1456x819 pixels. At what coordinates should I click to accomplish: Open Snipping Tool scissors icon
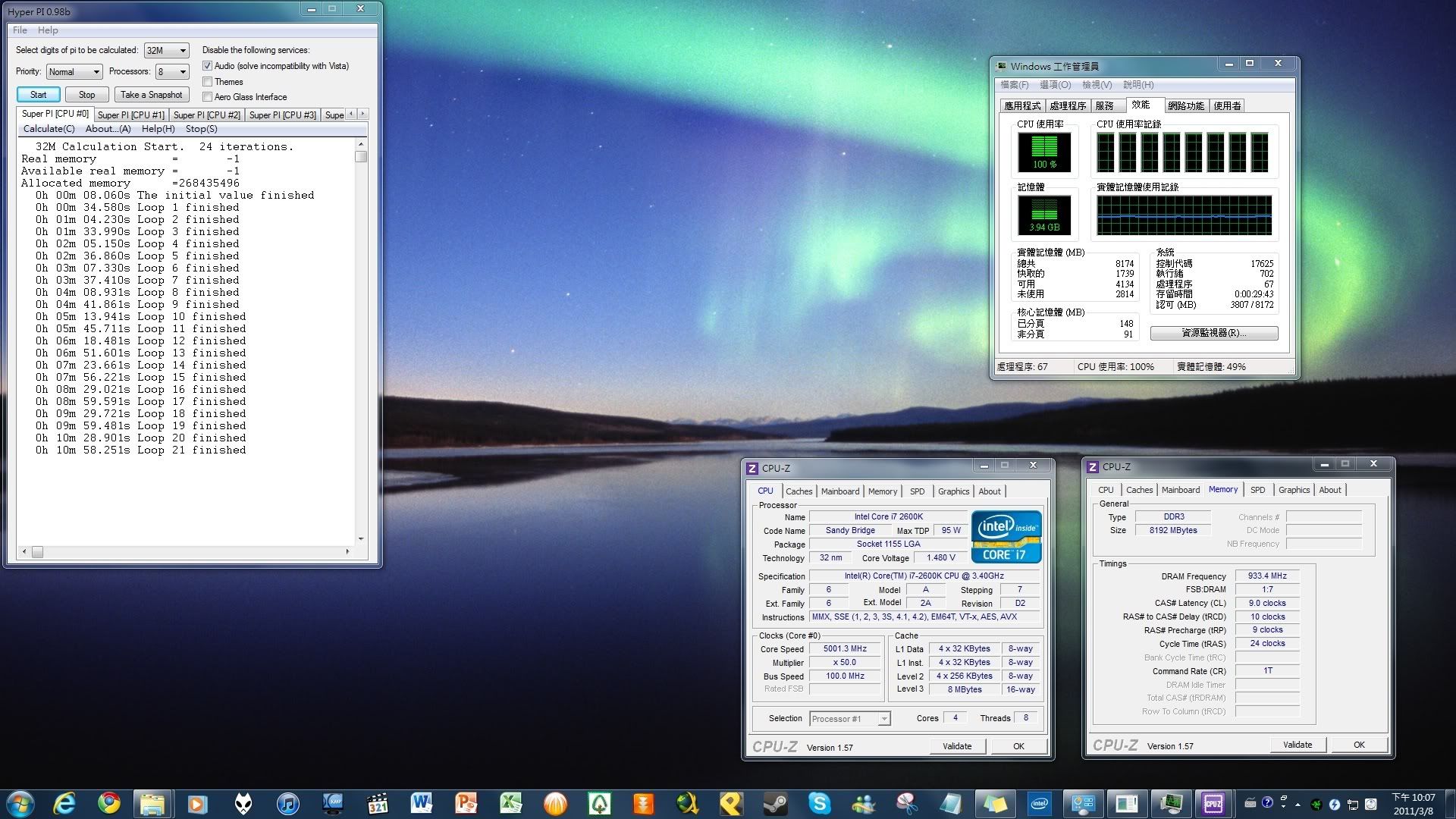point(907,804)
